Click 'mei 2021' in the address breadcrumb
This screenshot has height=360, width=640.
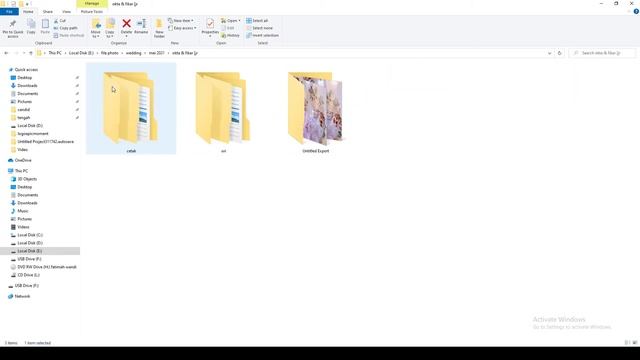pyautogui.click(x=157, y=53)
